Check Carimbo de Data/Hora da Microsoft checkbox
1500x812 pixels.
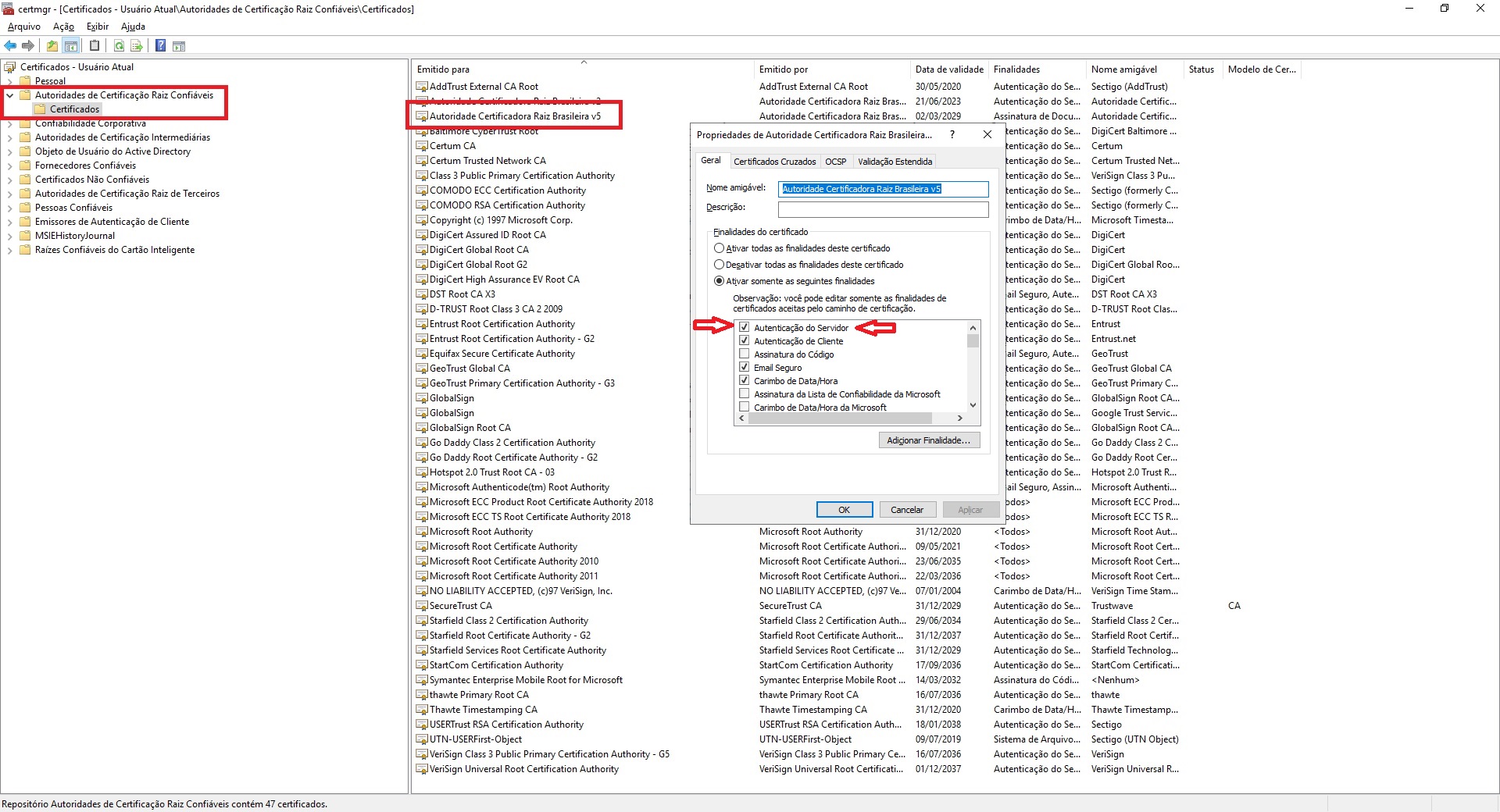(744, 407)
